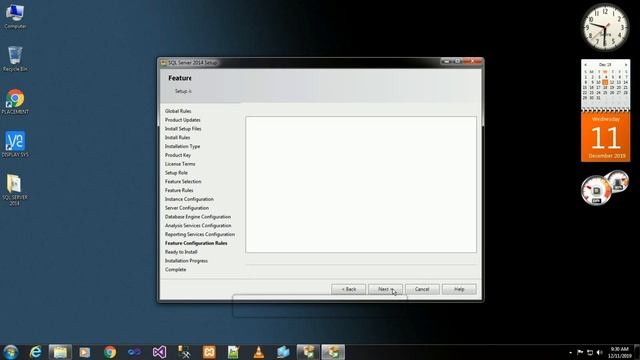Click the network tray icon

point(590,352)
